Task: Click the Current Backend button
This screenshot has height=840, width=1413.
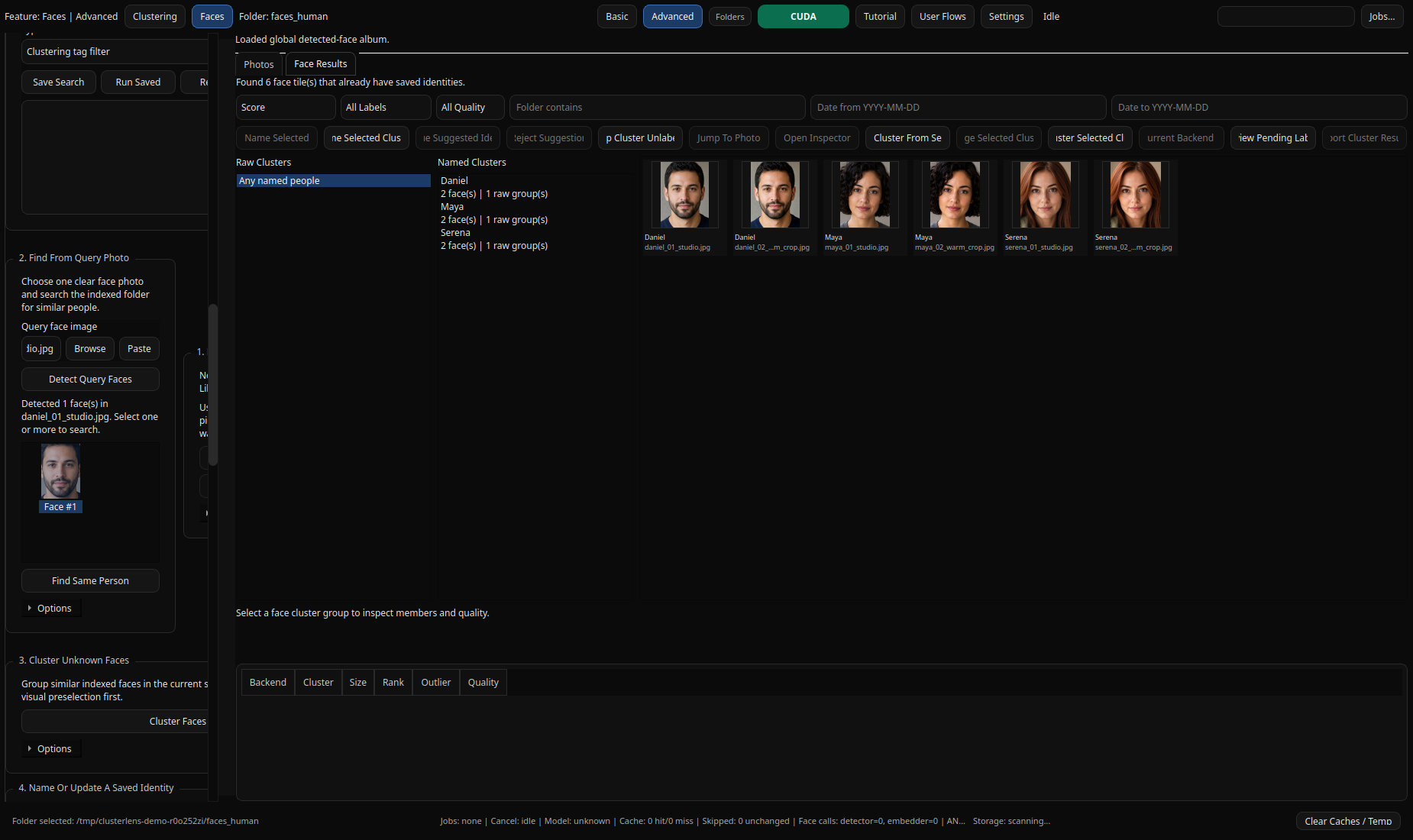Action: coord(1181,138)
